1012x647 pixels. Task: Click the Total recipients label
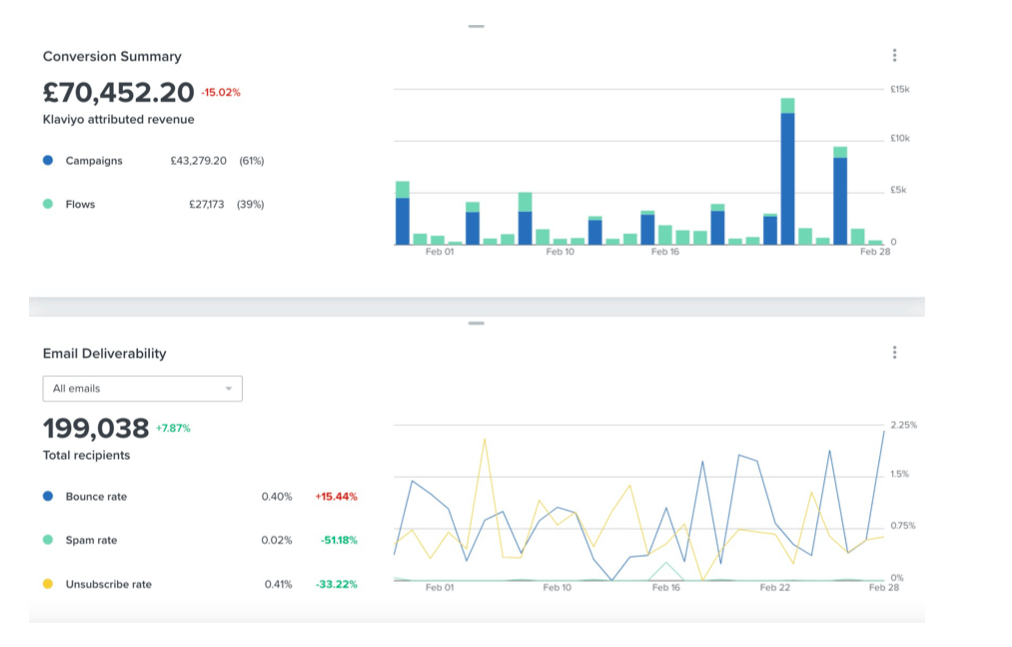tap(86, 455)
